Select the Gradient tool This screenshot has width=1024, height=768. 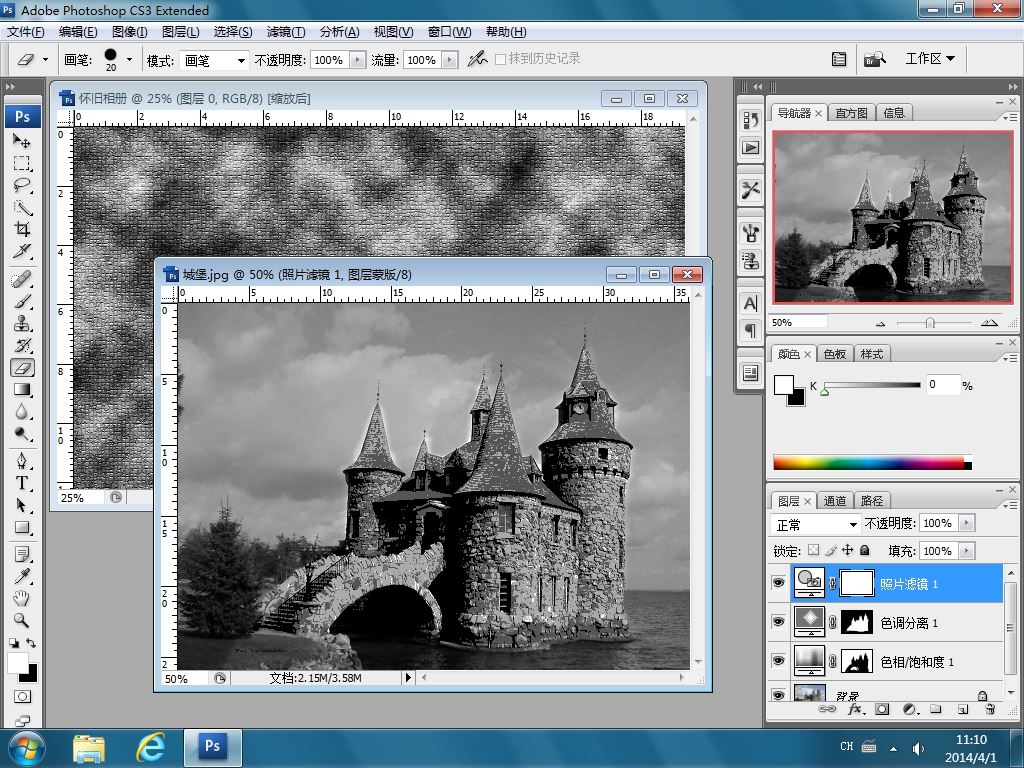tap(22, 390)
